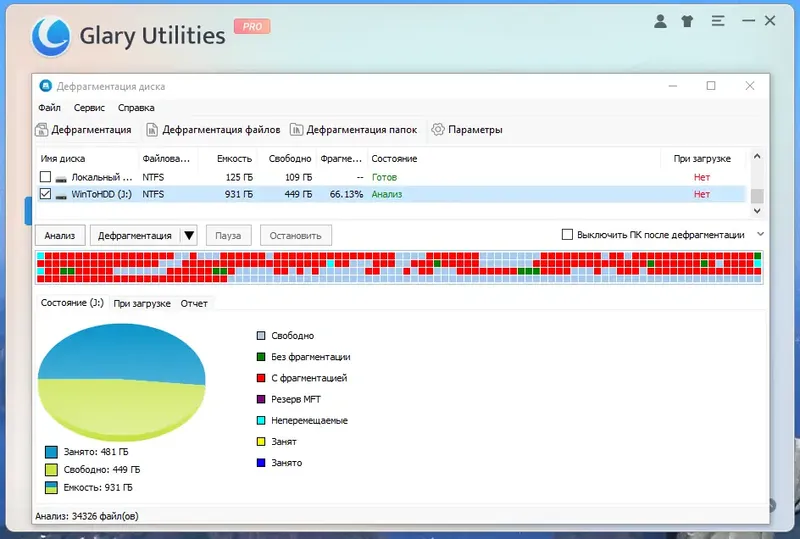800x539 pixels.
Task: Minimize the Glary Utilities main window
Action: [748, 21]
